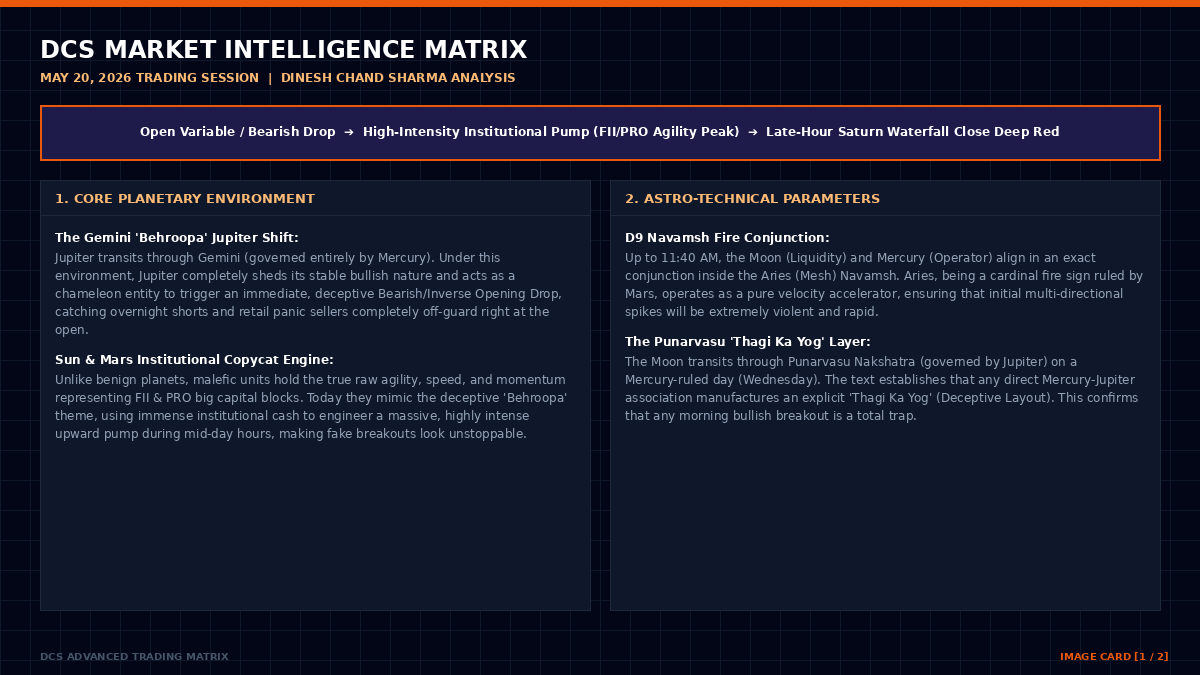Click Late-Hour Saturn Waterfall Close Deep Red text
This screenshot has width=1200, height=675.
[913, 132]
